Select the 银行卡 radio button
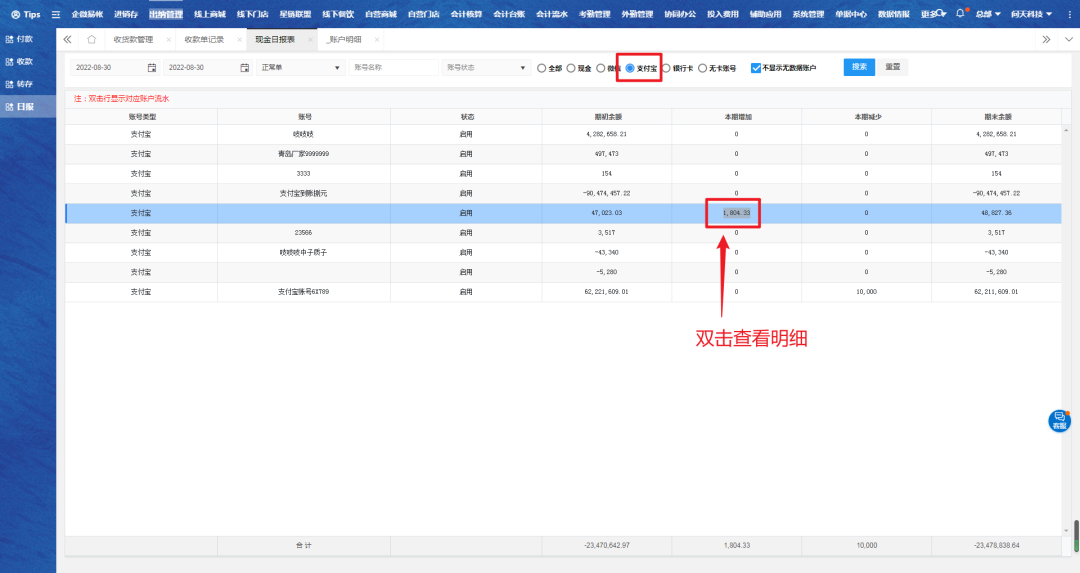Viewport: 1080px width, 573px height. [666, 68]
